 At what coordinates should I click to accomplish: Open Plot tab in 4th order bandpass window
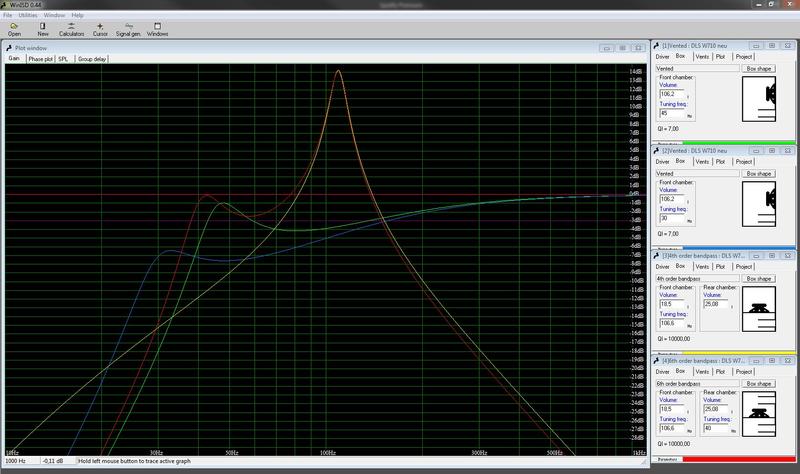[720, 267]
